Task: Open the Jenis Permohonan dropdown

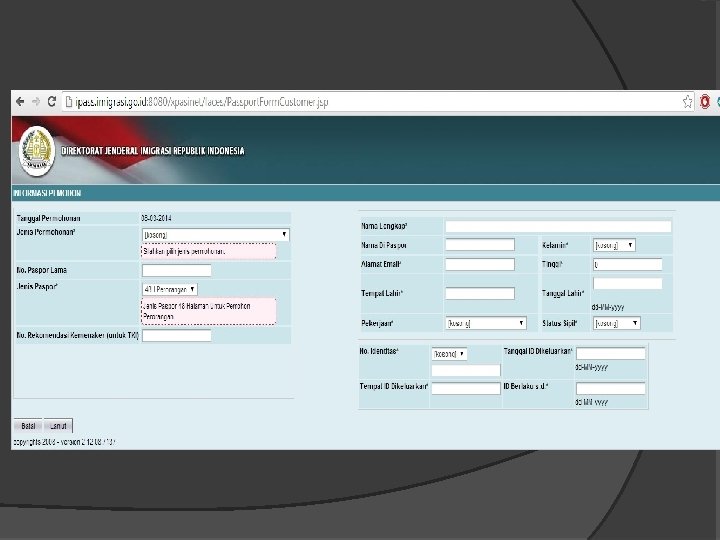Action: [216, 235]
